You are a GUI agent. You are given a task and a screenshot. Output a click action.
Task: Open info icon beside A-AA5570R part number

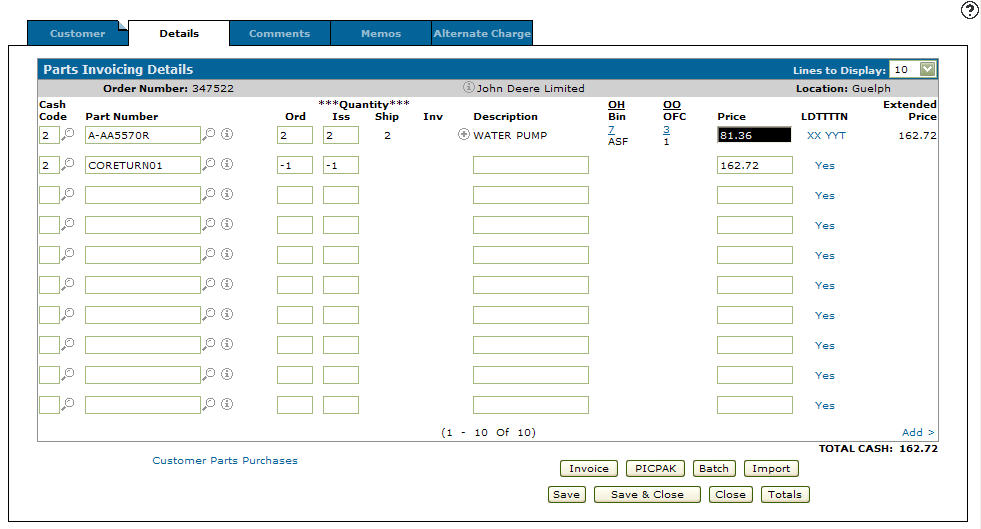[227, 134]
